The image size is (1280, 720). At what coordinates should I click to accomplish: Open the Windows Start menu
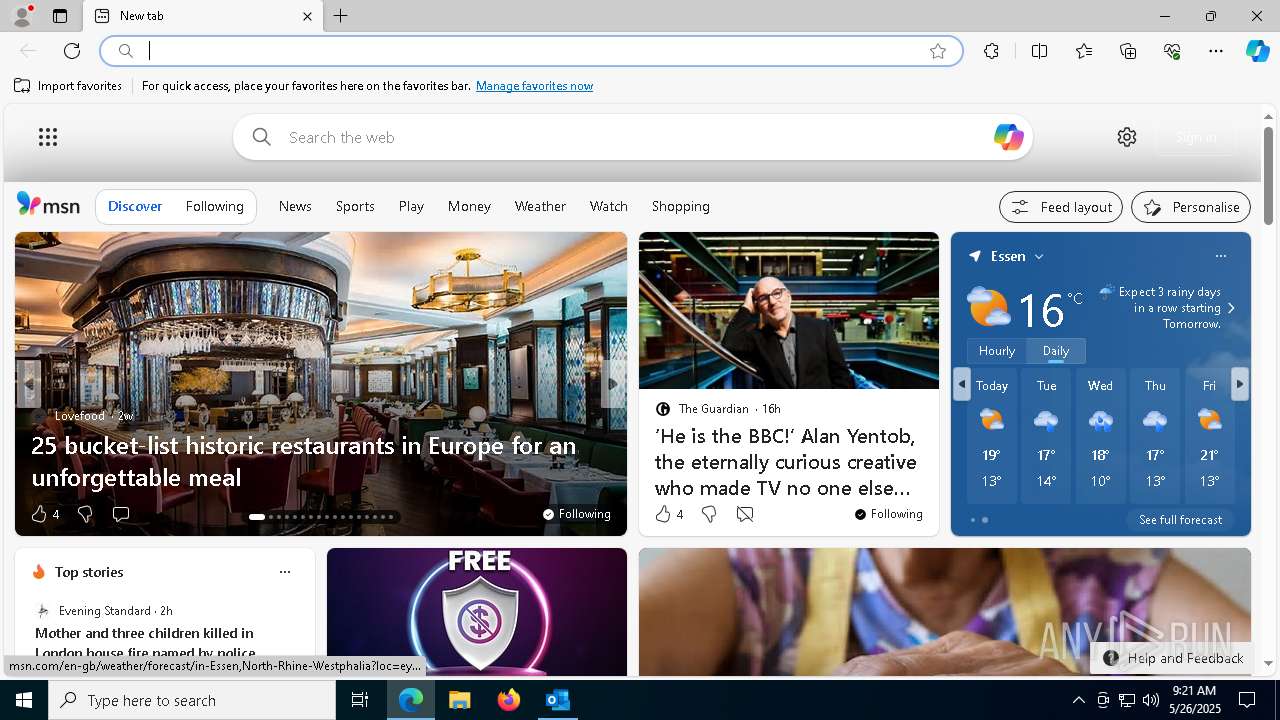click(24, 700)
